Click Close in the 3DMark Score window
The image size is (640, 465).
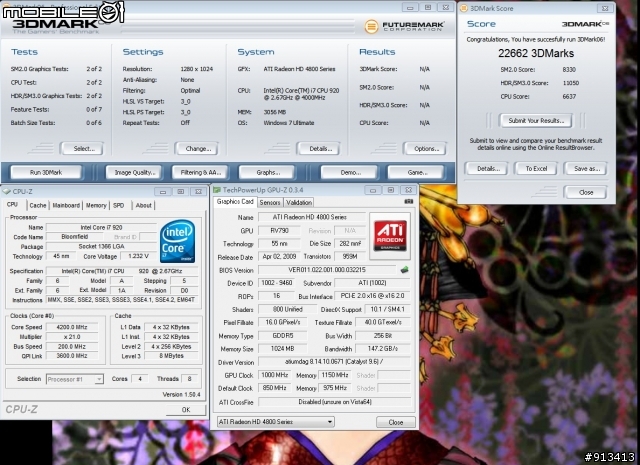(586, 192)
